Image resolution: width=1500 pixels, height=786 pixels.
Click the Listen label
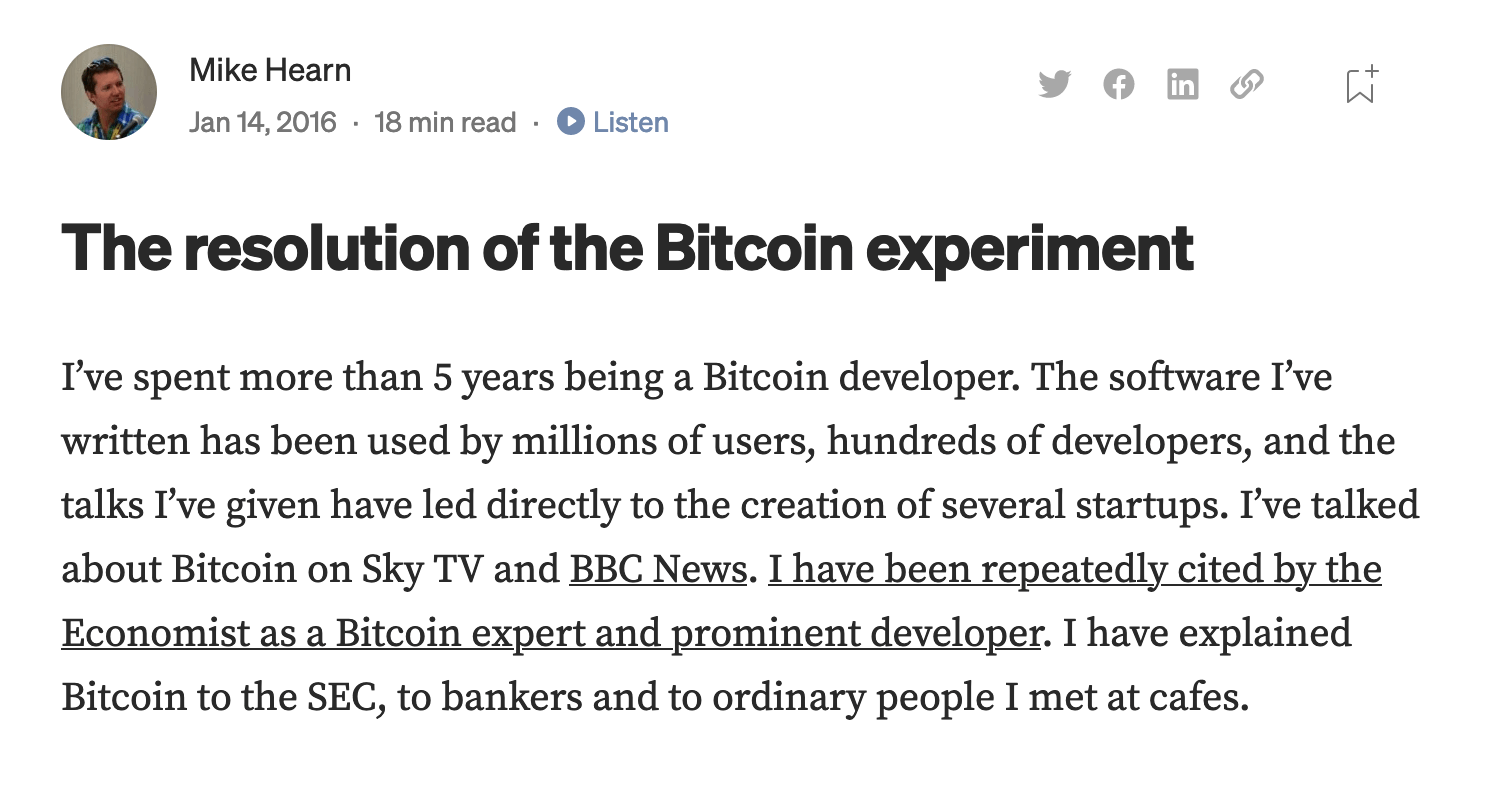pos(630,122)
